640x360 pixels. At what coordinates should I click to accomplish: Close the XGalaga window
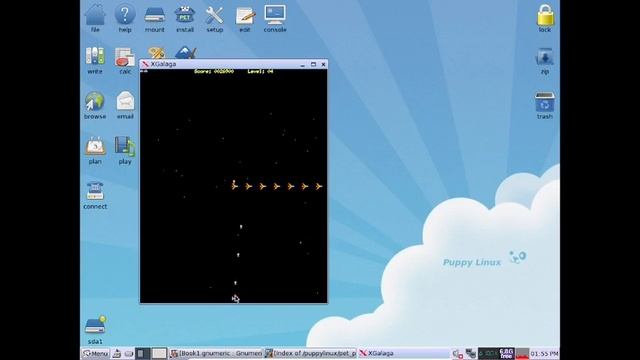pyautogui.click(x=323, y=64)
